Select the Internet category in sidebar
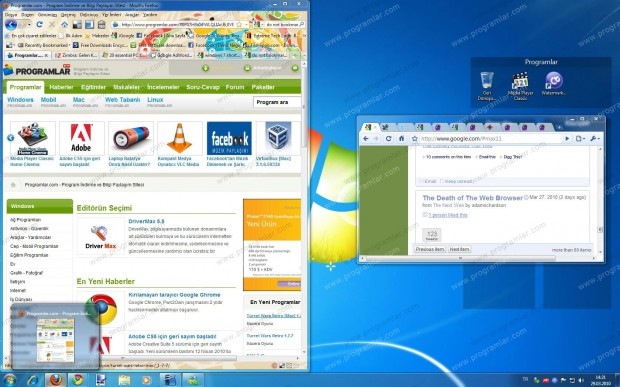Viewport: 620px width, 387px height. click(x=18, y=291)
